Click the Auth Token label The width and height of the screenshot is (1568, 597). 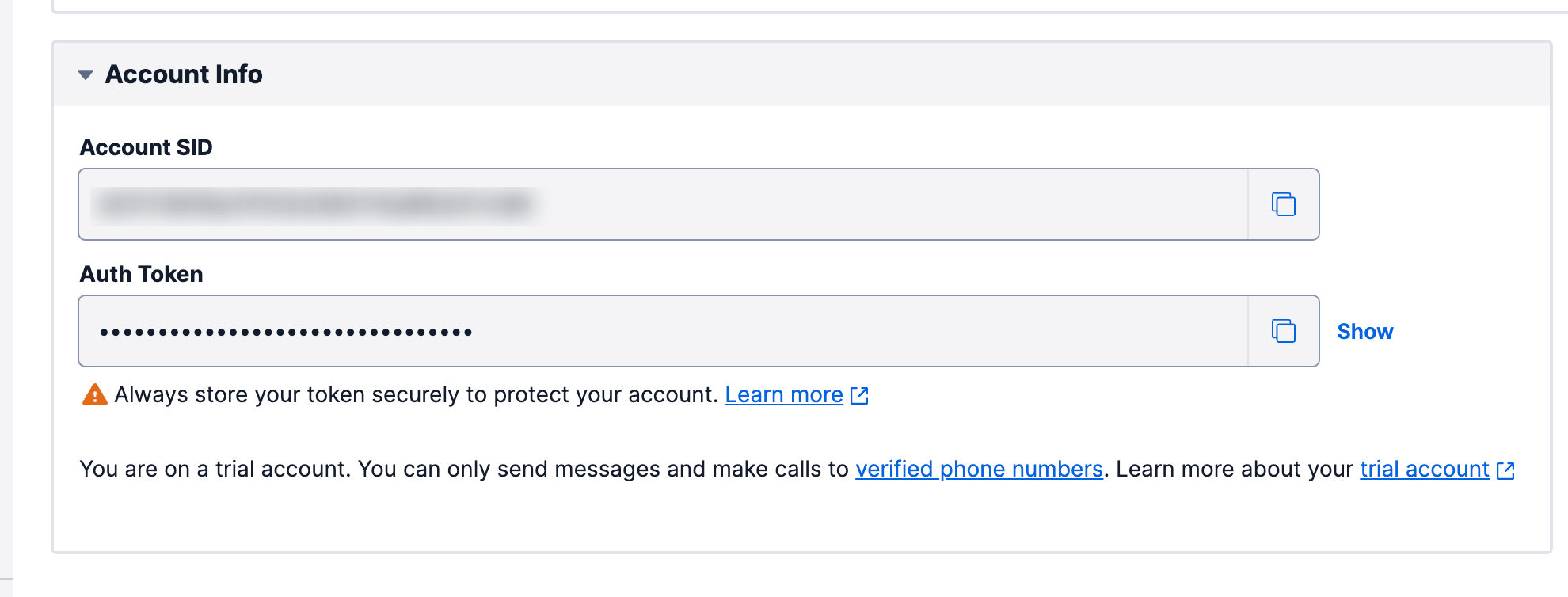pyautogui.click(x=141, y=274)
